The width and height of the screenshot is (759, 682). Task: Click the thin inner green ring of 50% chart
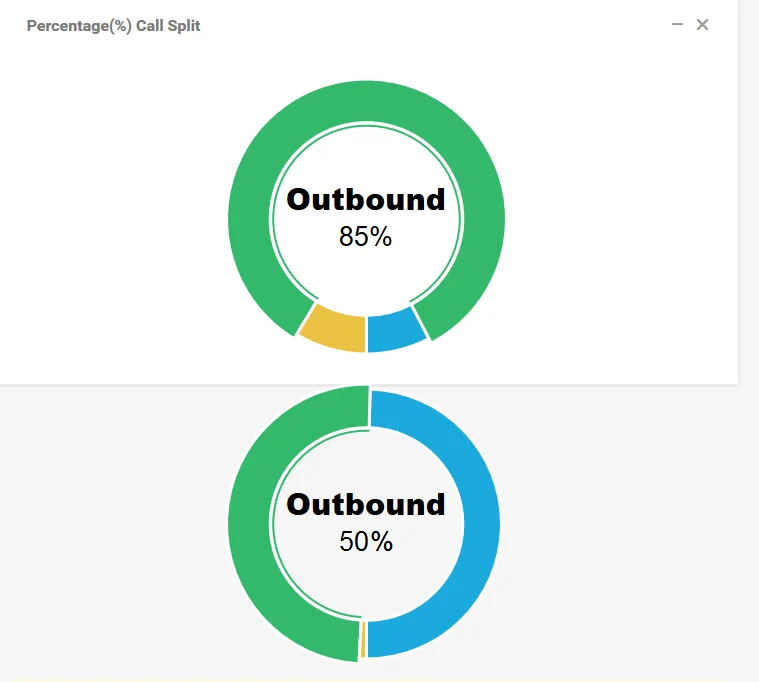coord(274,524)
